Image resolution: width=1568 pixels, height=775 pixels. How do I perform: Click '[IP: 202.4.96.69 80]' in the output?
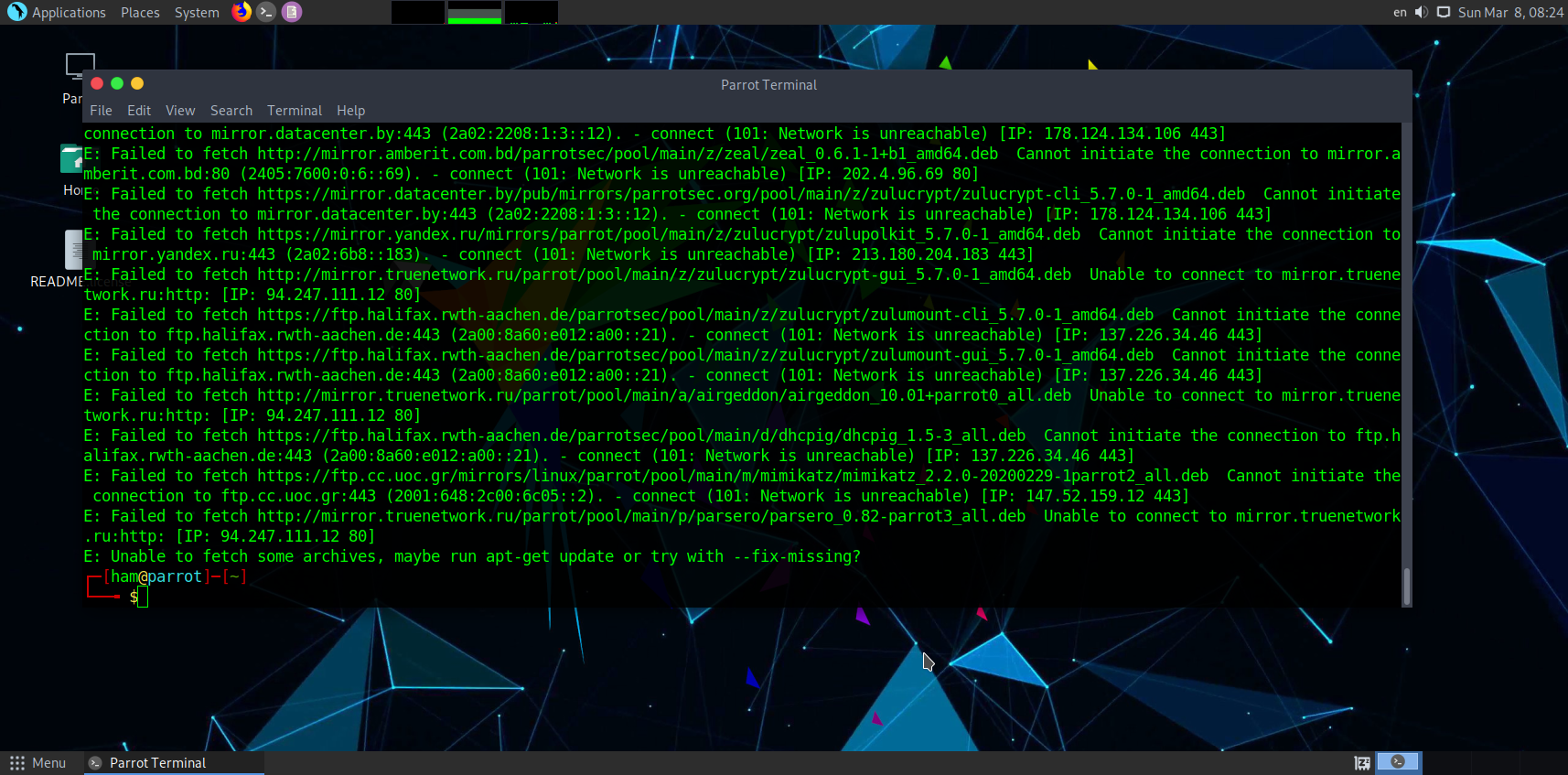pos(888,174)
